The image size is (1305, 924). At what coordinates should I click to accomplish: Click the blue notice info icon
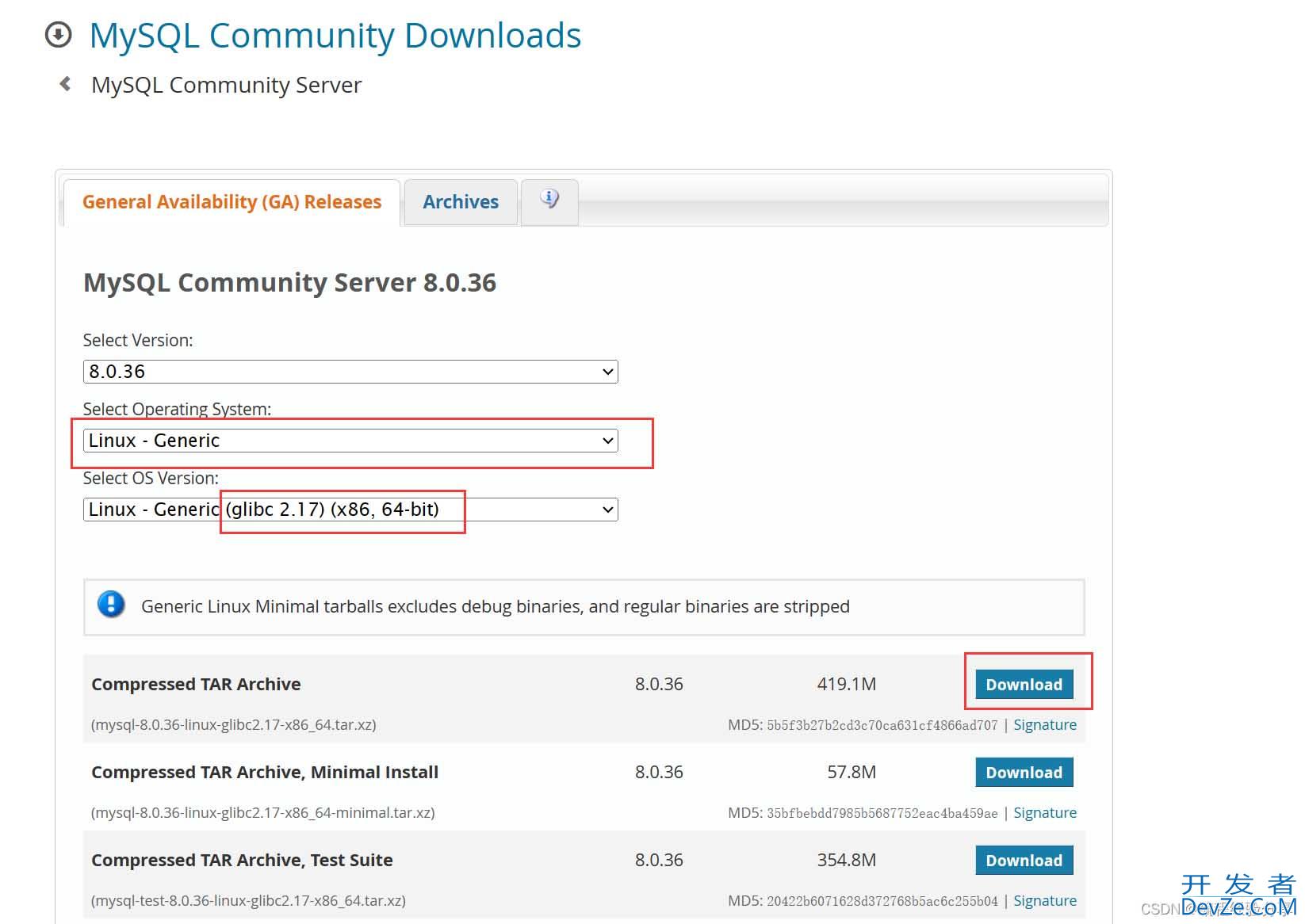(111, 605)
